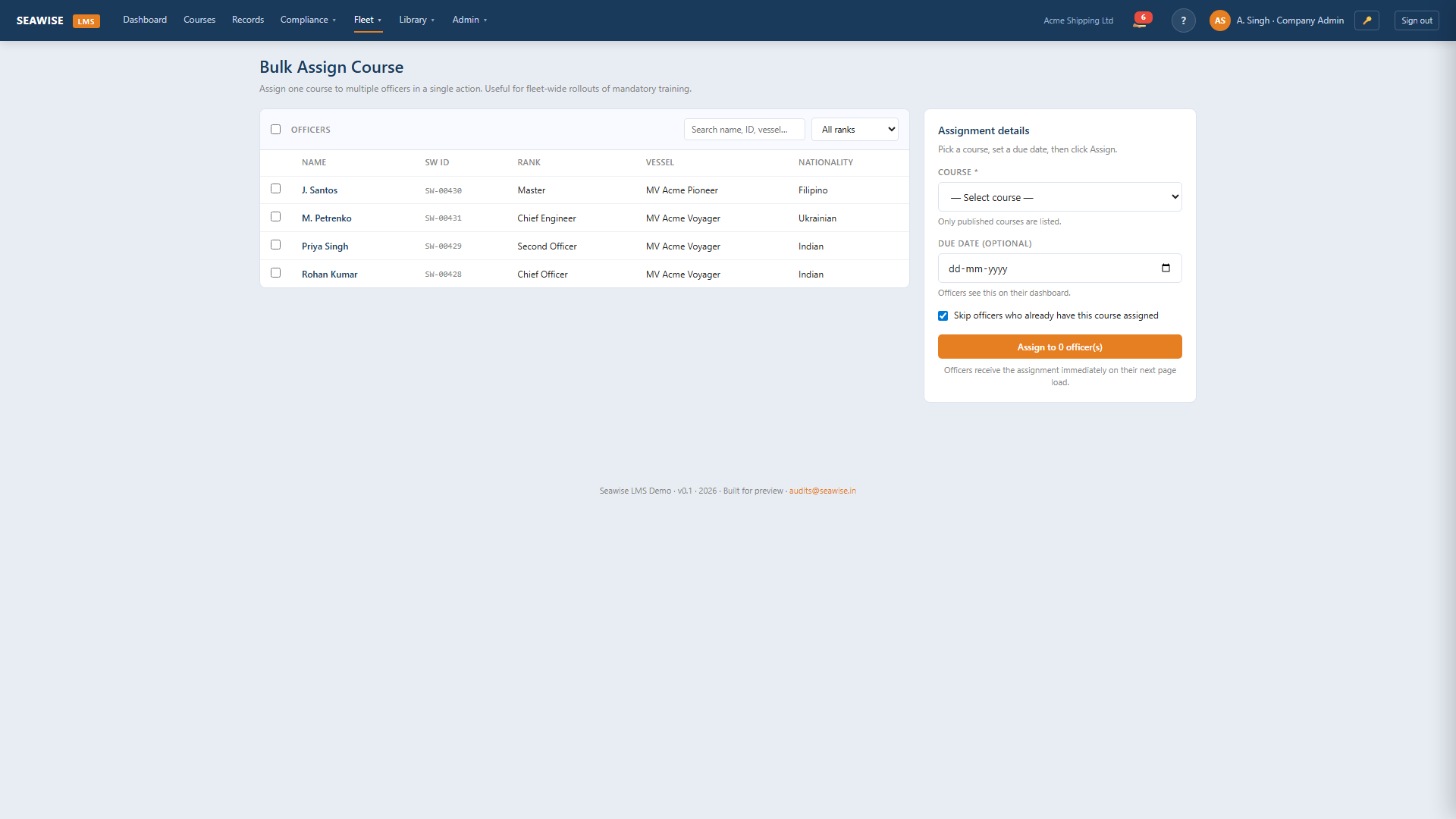Select the M. Petrenko checkbox
The width and height of the screenshot is (1456, 819).
(275, 217)
